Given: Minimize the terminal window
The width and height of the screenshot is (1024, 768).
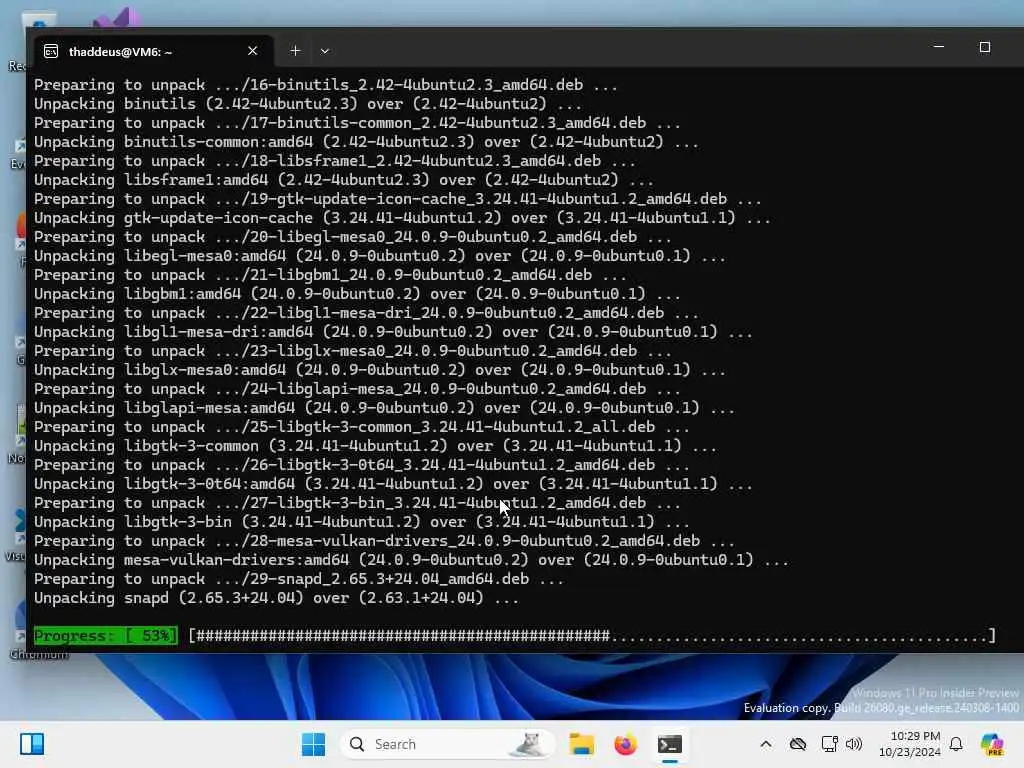Looking at the screenshot, I should pyautogui.click(x=938, y=47).
